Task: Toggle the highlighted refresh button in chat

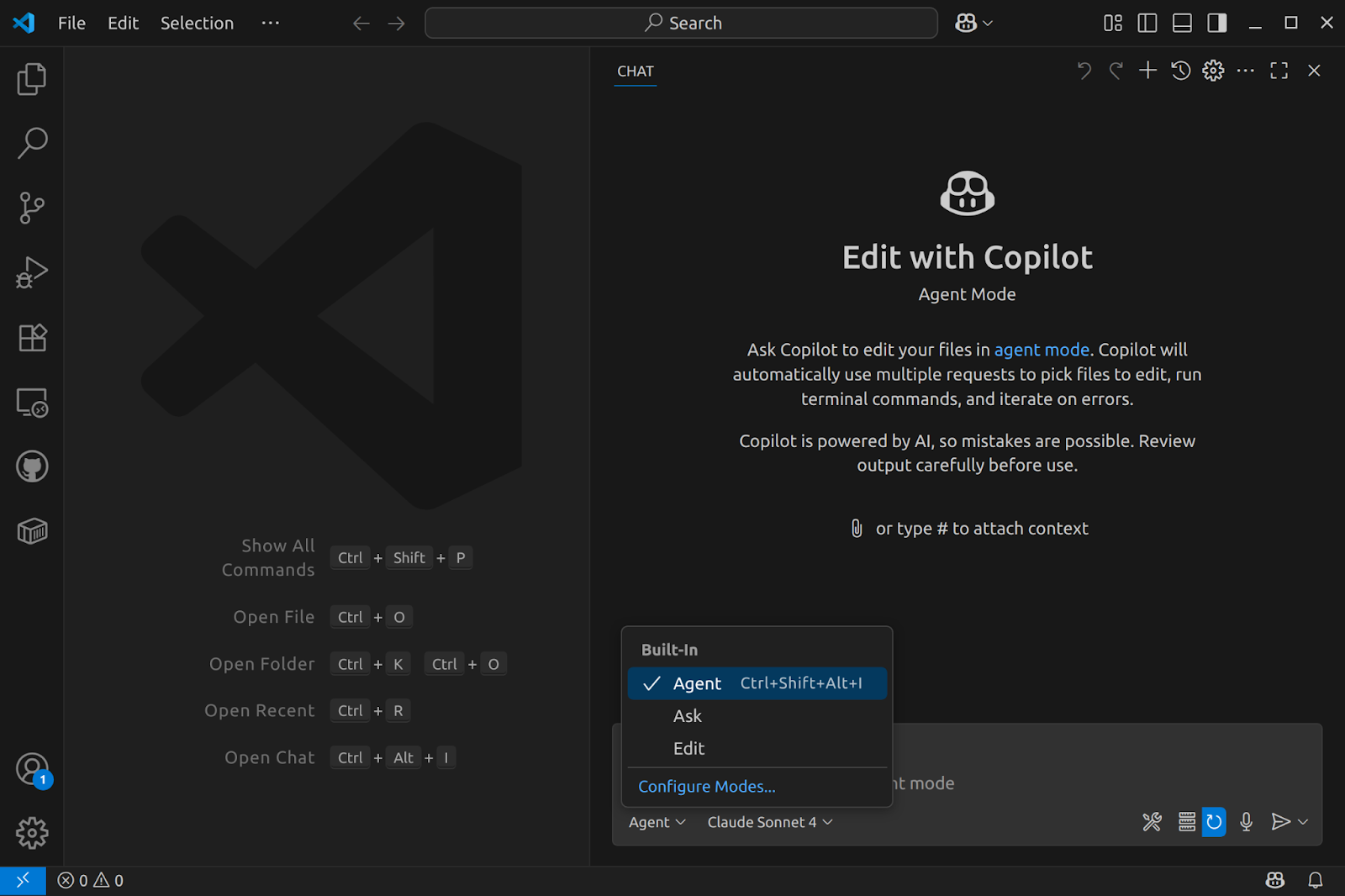Action: coord(1214,821)
